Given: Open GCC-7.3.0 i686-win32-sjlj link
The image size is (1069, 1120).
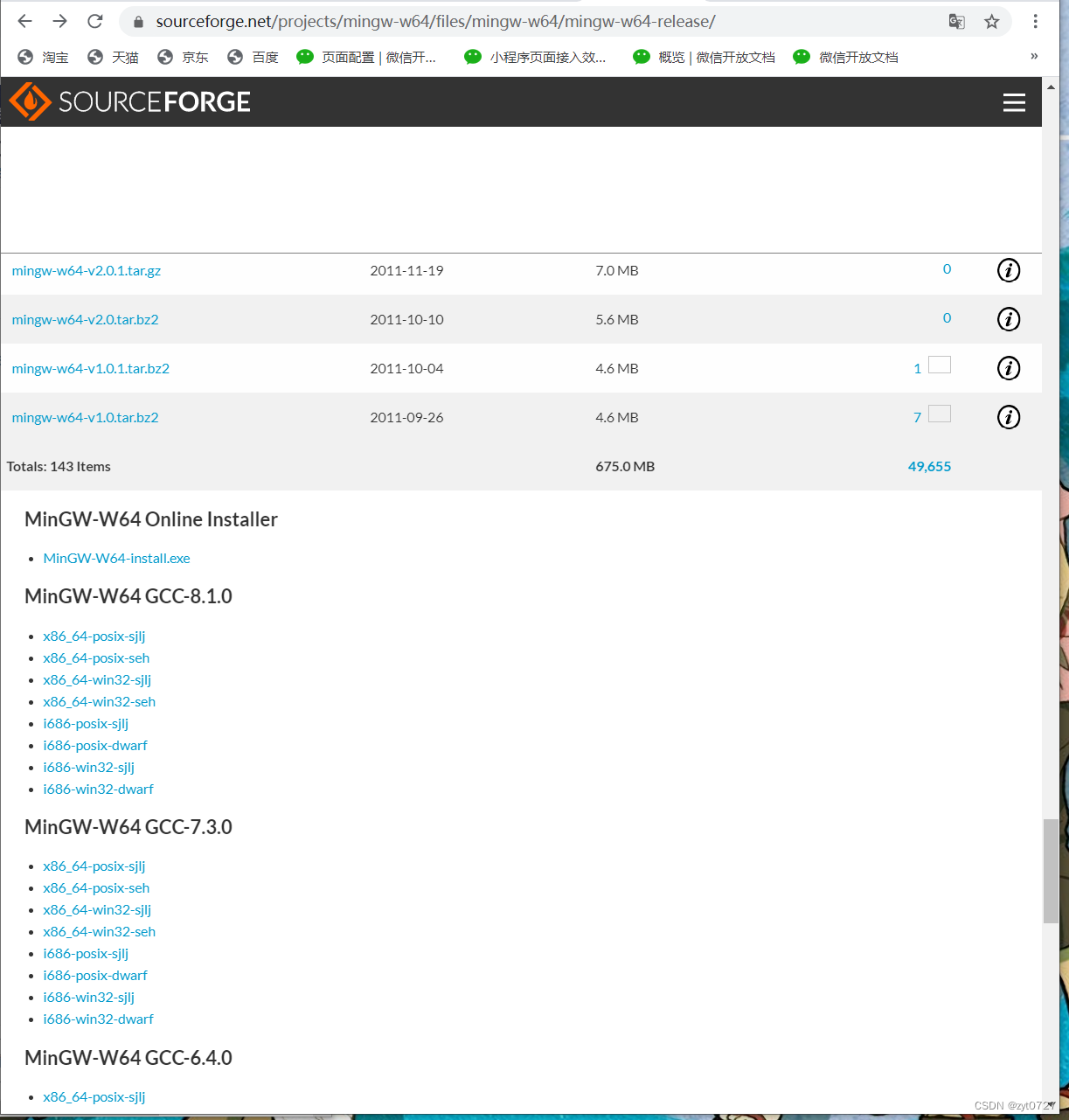Looking at the screenshot, I should click(x=89, y=998).
